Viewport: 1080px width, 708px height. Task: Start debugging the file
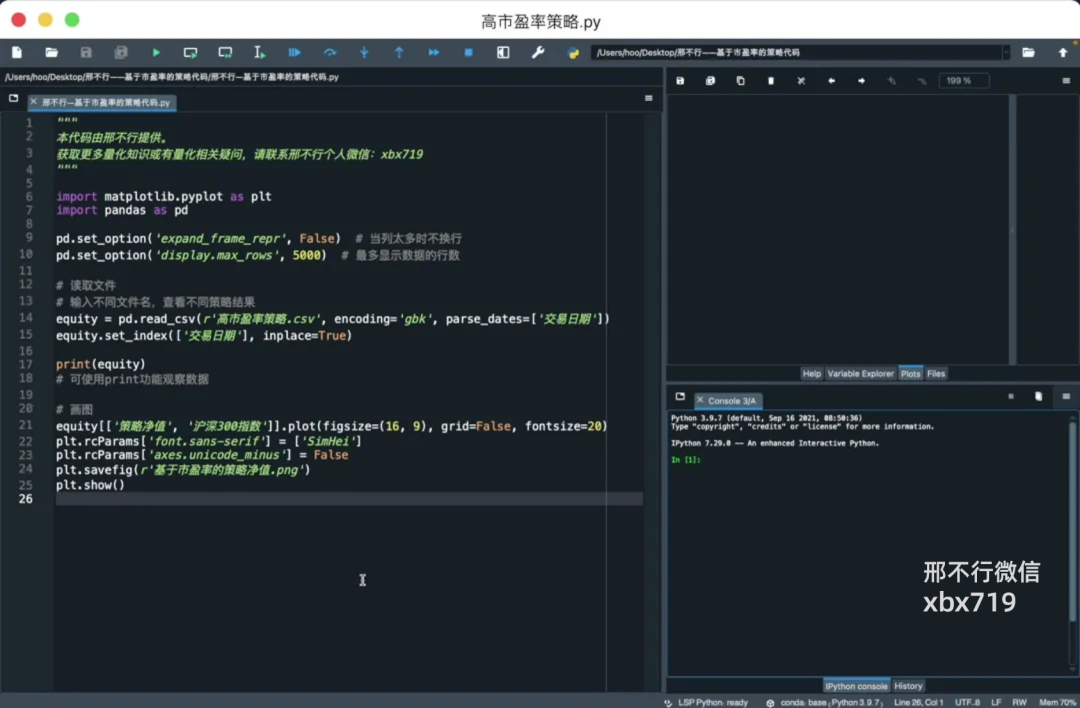click(x=294, y=52)
